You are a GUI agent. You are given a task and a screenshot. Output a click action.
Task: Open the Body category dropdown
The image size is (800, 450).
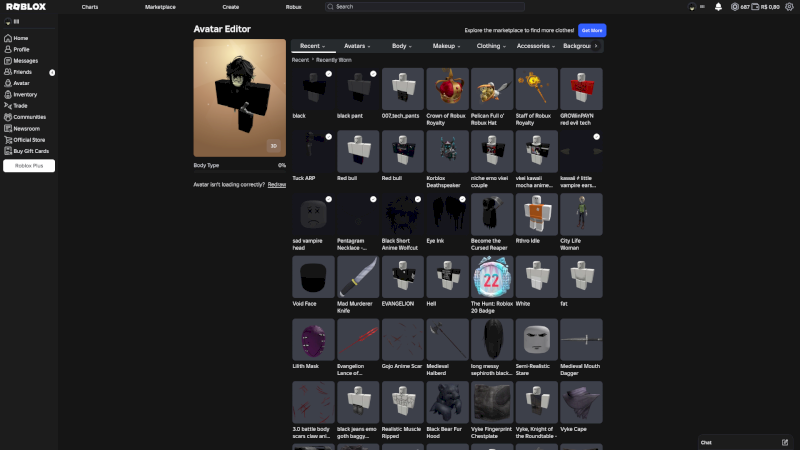(402, 46)
